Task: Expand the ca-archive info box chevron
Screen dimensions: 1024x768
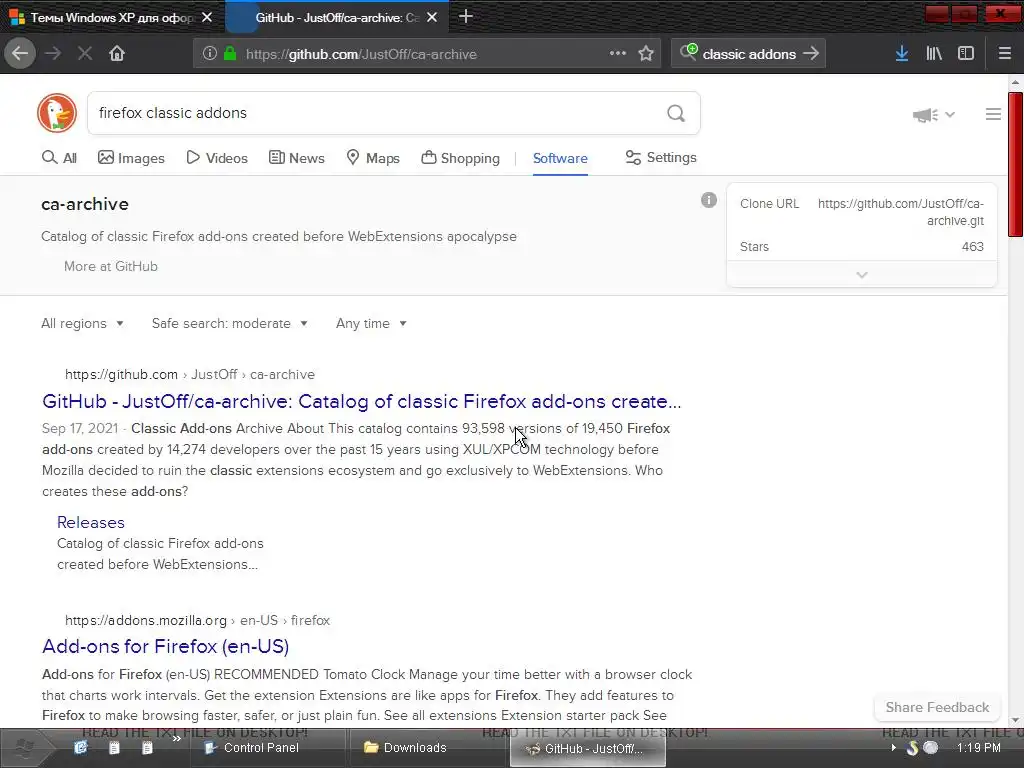Action: point(861,274)
